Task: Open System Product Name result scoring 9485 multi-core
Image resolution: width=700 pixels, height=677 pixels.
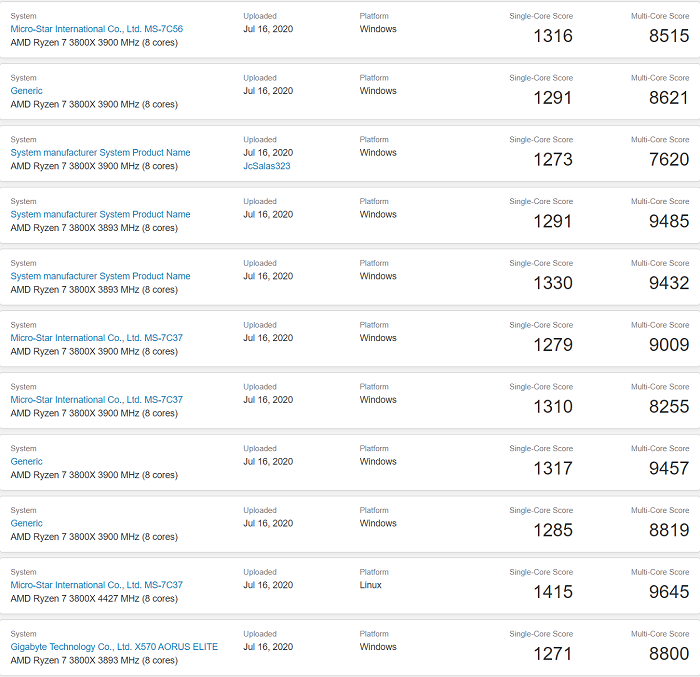Action: 100,214
